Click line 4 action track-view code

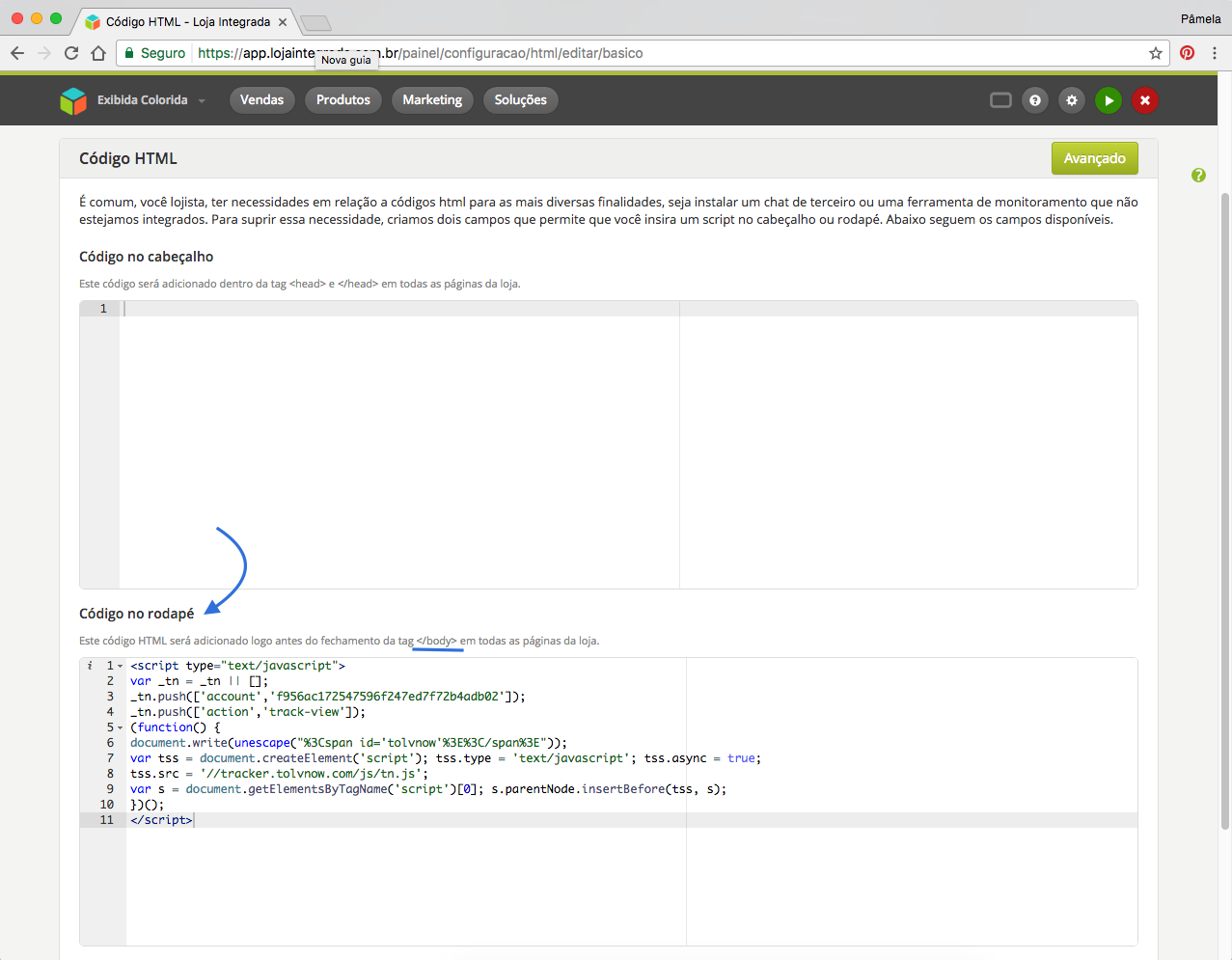(x=248, y=712)
